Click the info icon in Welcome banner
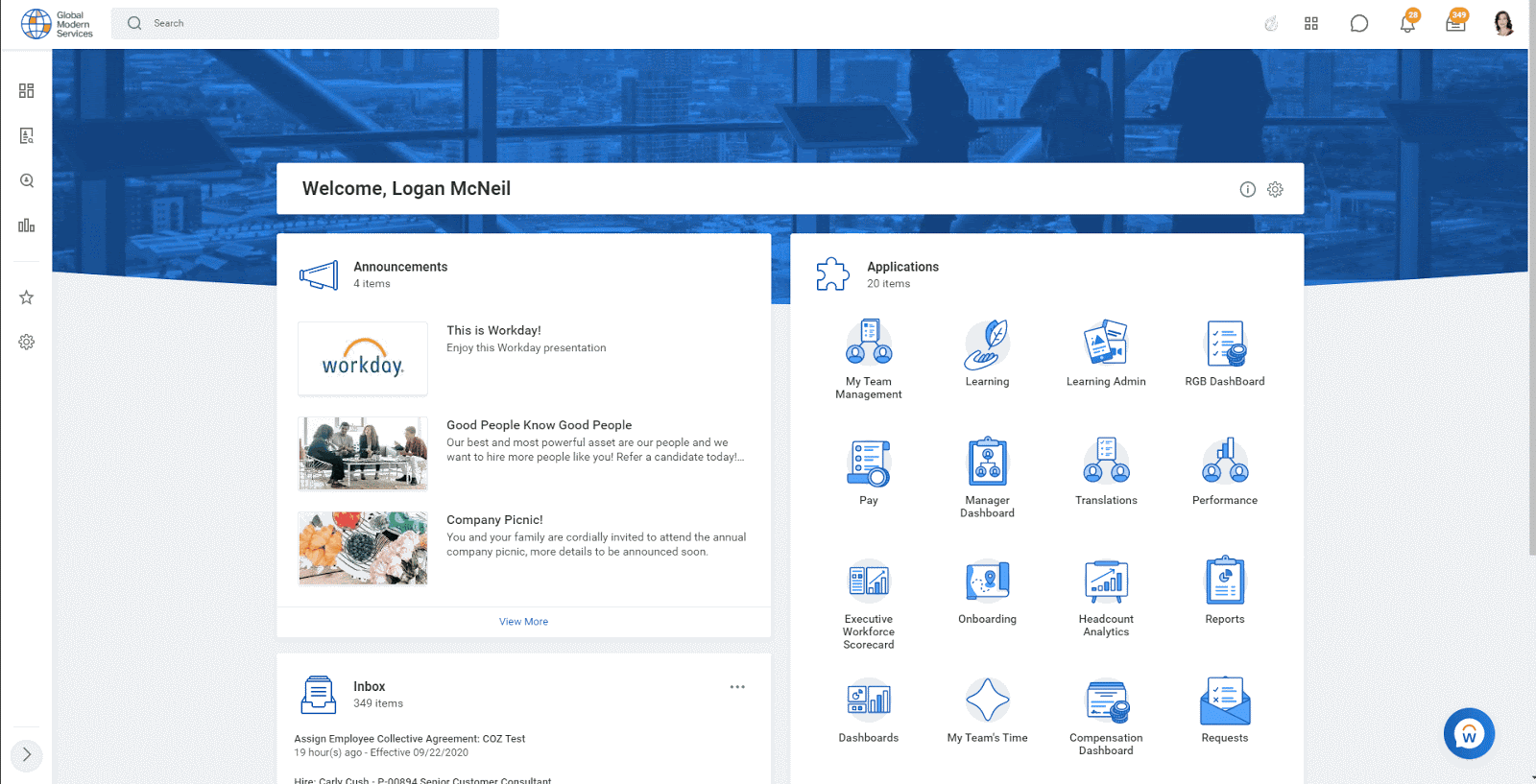Viewport: 1536px width, 784px height. pos(1247,189)
